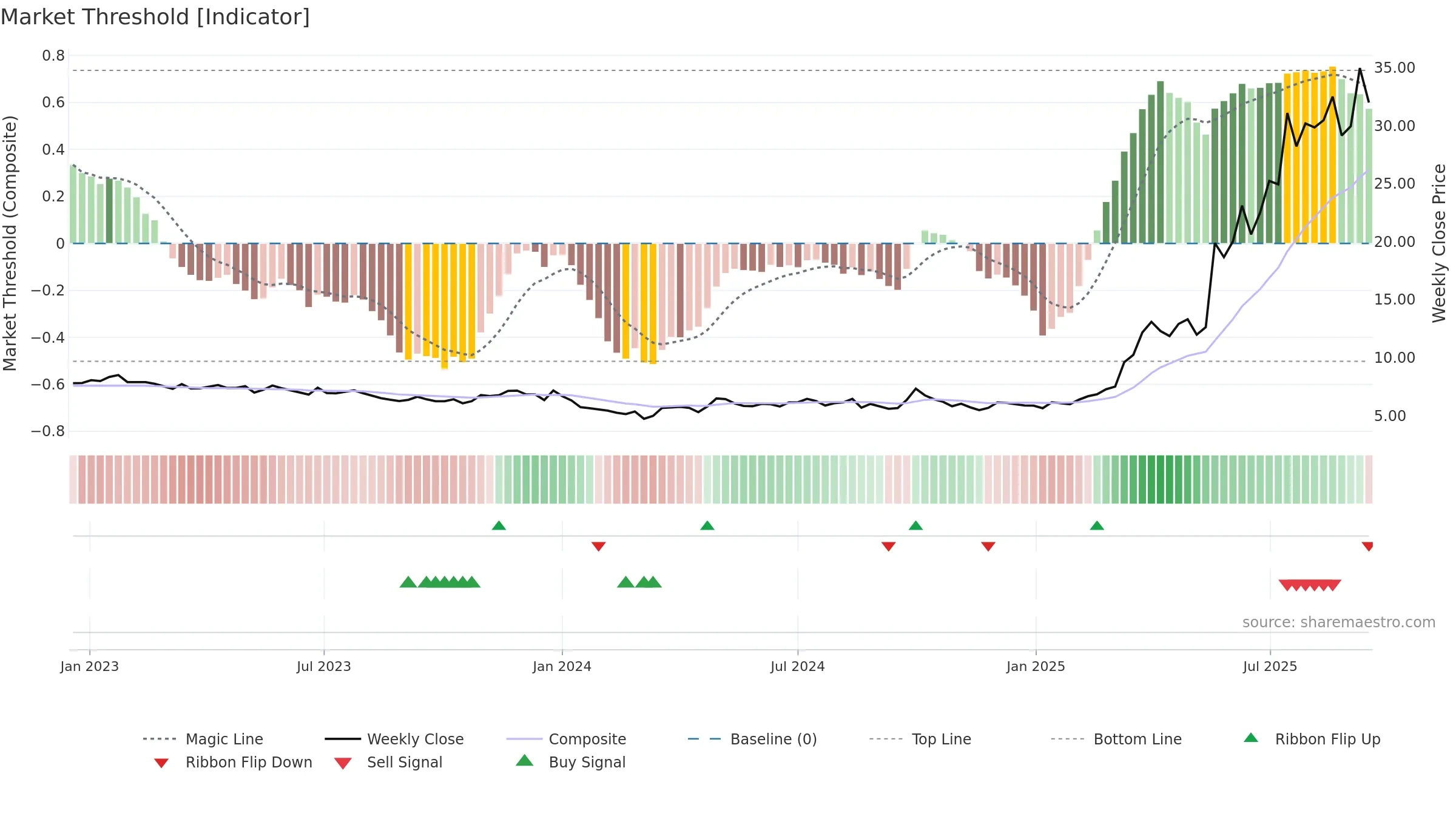Click the Market Threshold [Indicator] title

pos(155,17)
